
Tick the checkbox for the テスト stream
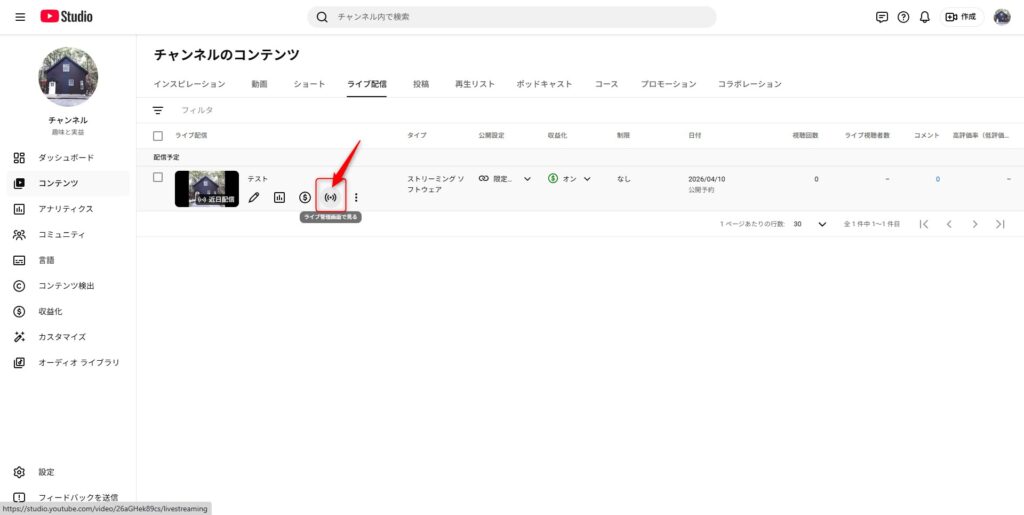point(158,177)
